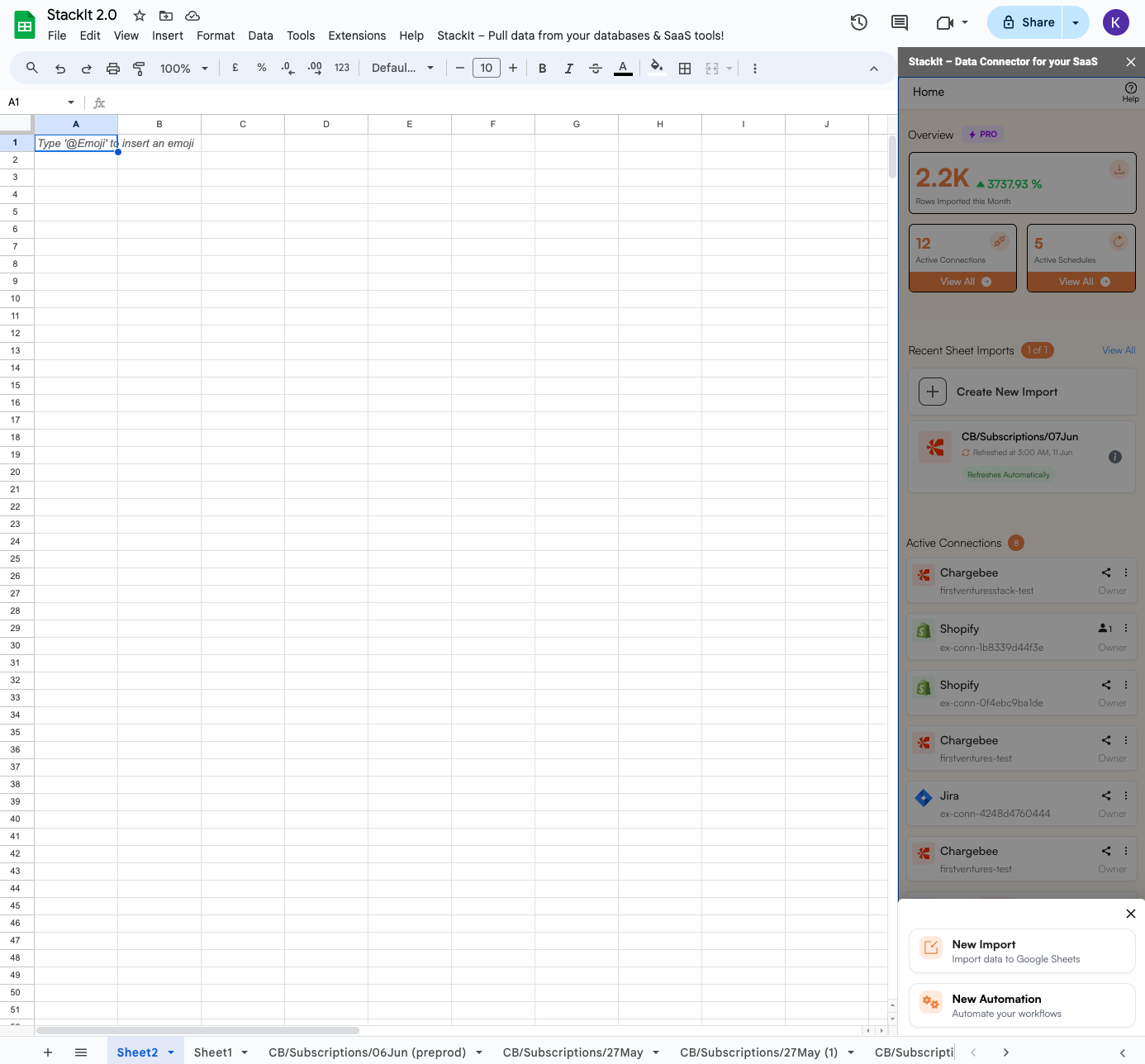Click the Share button

click(1029, 23)
